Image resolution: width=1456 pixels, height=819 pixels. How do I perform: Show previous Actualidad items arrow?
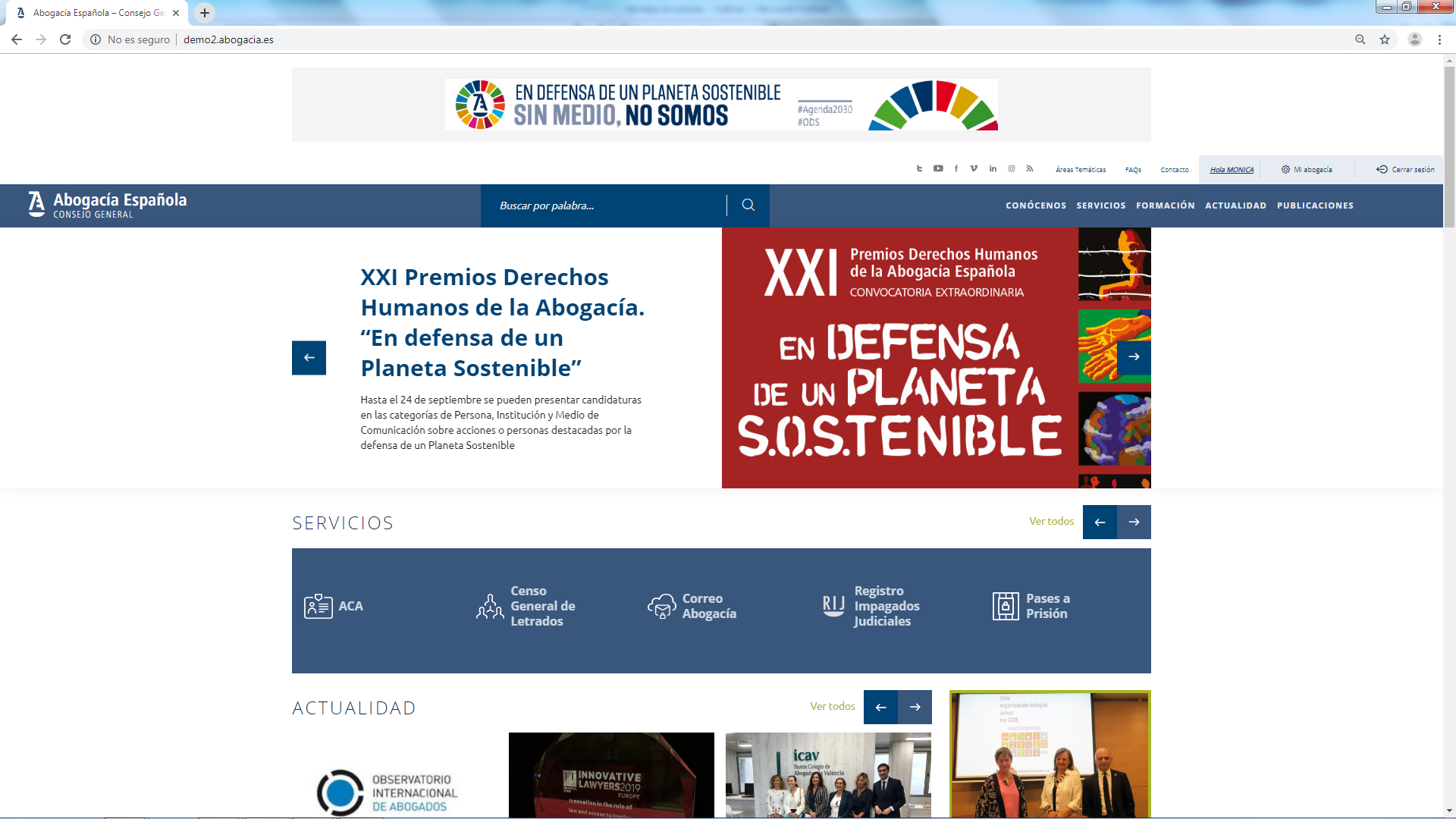(x=880, y=707)
